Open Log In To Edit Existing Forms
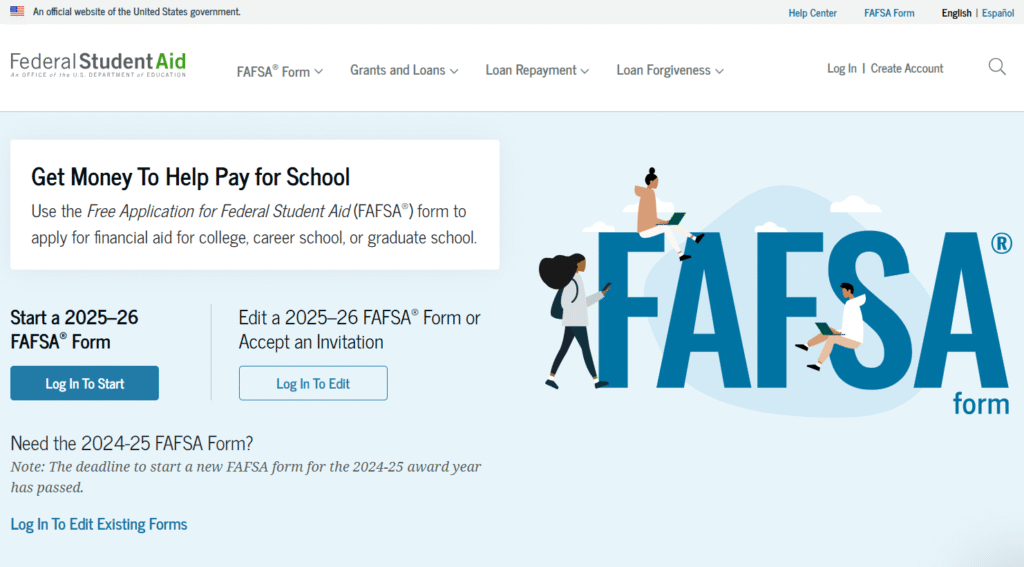 99,524
